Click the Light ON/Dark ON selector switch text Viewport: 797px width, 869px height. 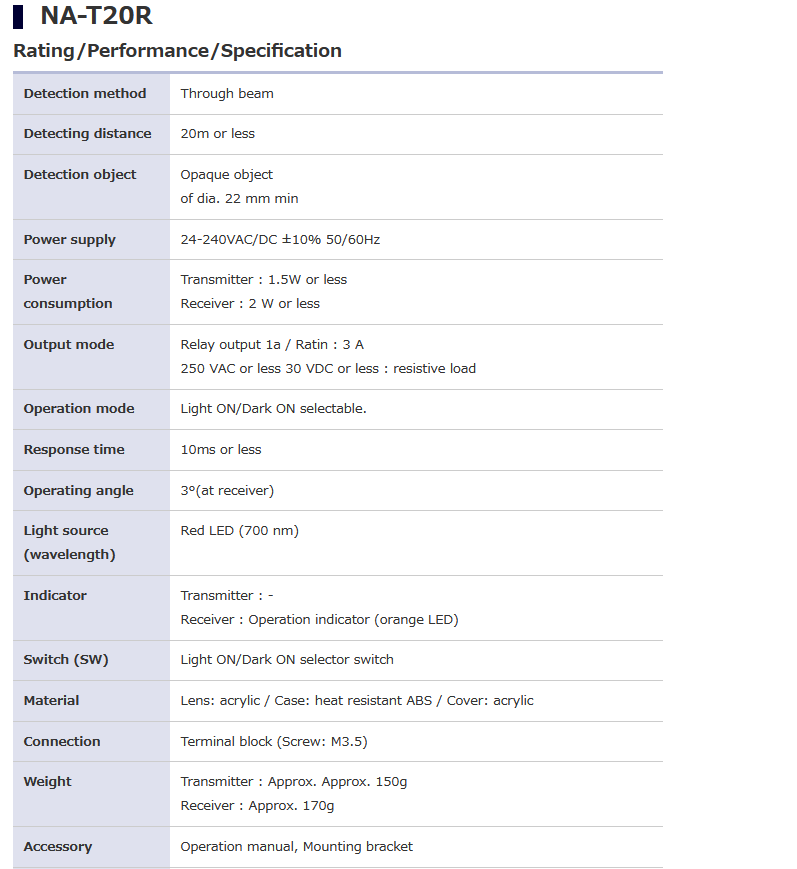(x=287, y=660)
